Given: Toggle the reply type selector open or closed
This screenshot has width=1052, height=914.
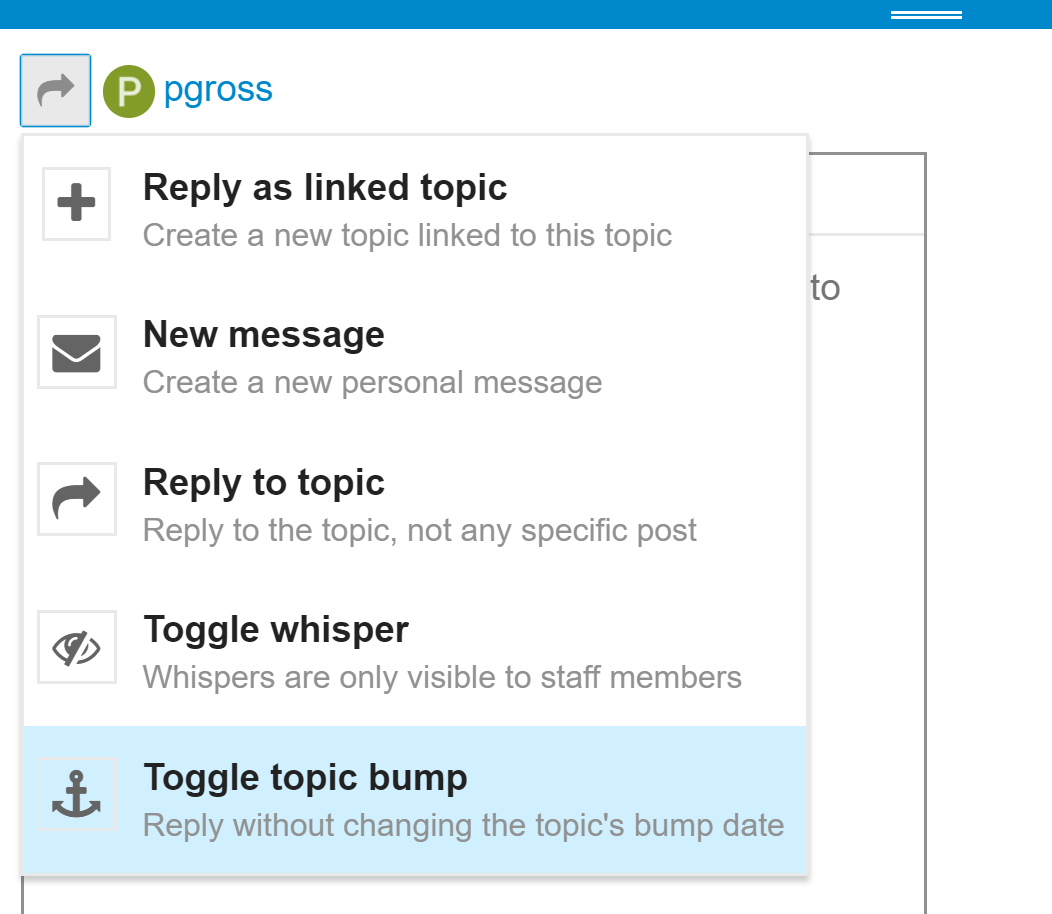Looking at the screenshot, I should click(x=55, y=90).
